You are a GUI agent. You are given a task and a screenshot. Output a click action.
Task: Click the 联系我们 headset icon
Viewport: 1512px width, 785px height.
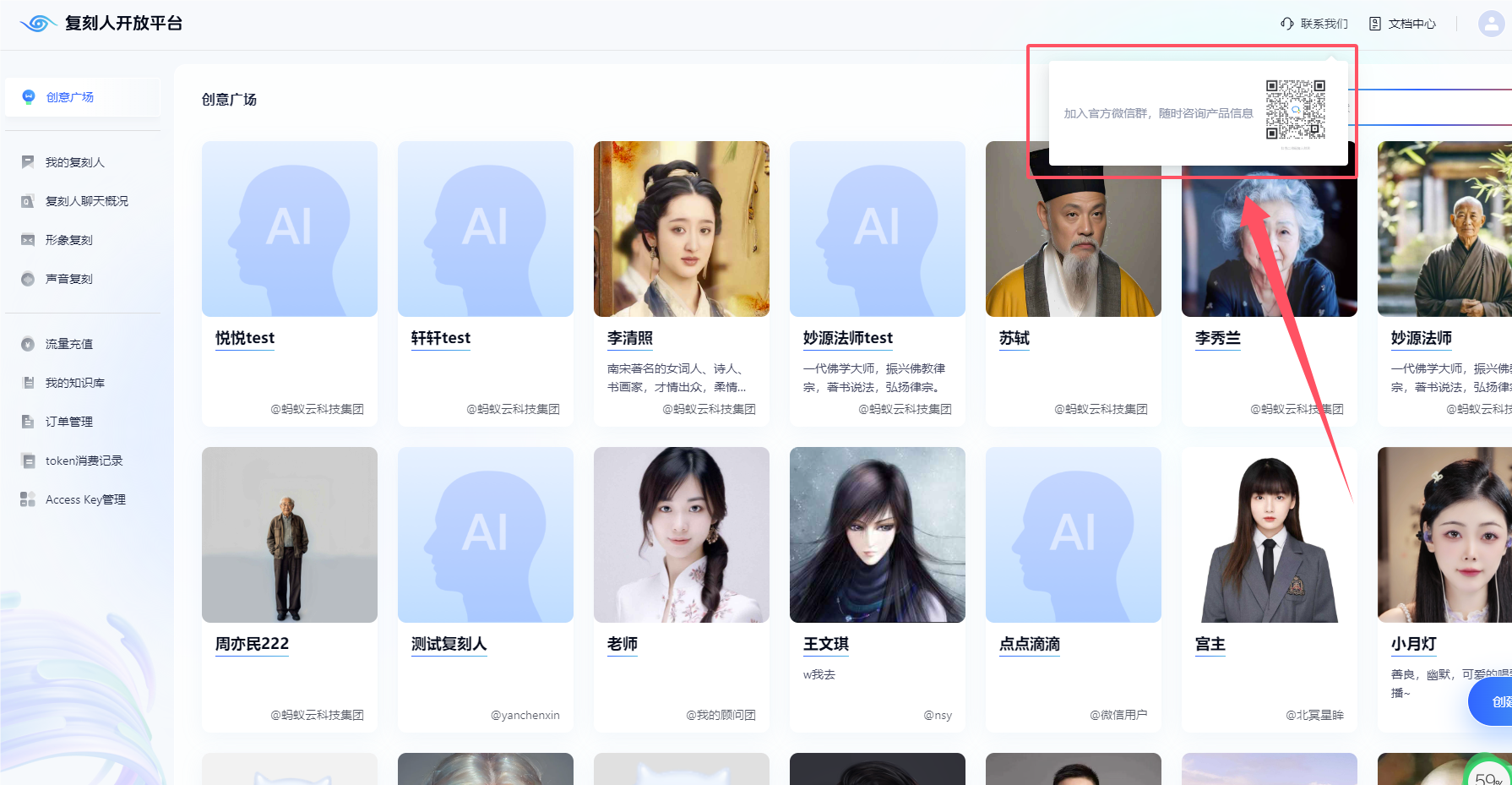(x=1287, y=24)
